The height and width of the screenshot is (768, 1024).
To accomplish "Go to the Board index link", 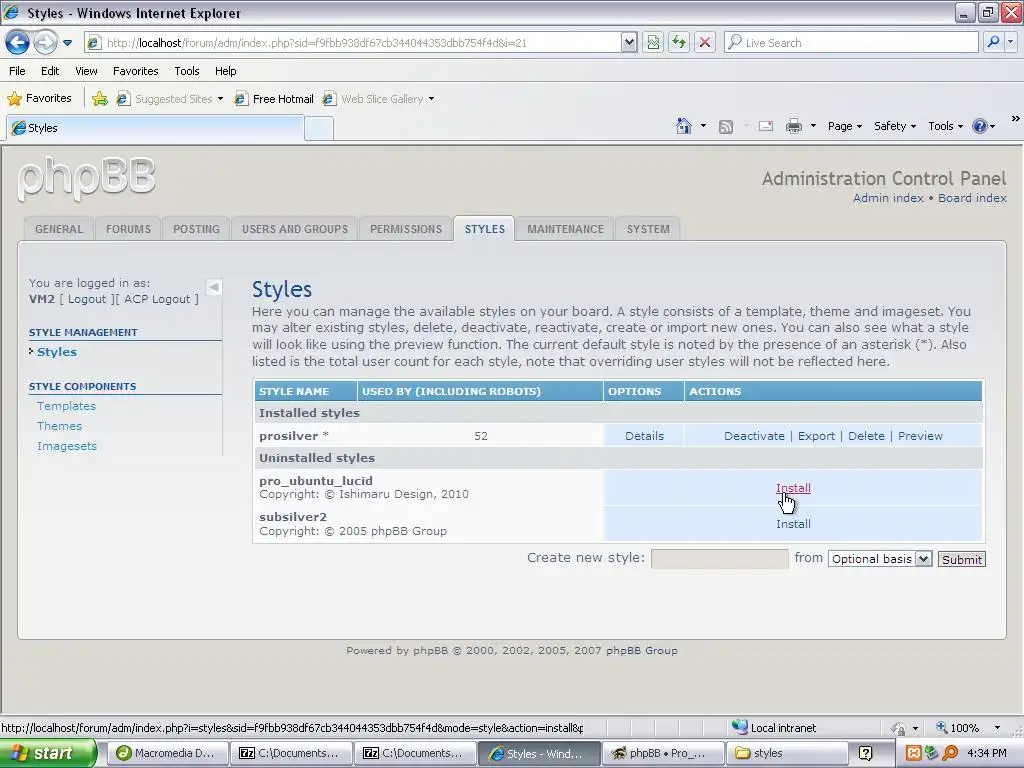I will pos(972,198).
